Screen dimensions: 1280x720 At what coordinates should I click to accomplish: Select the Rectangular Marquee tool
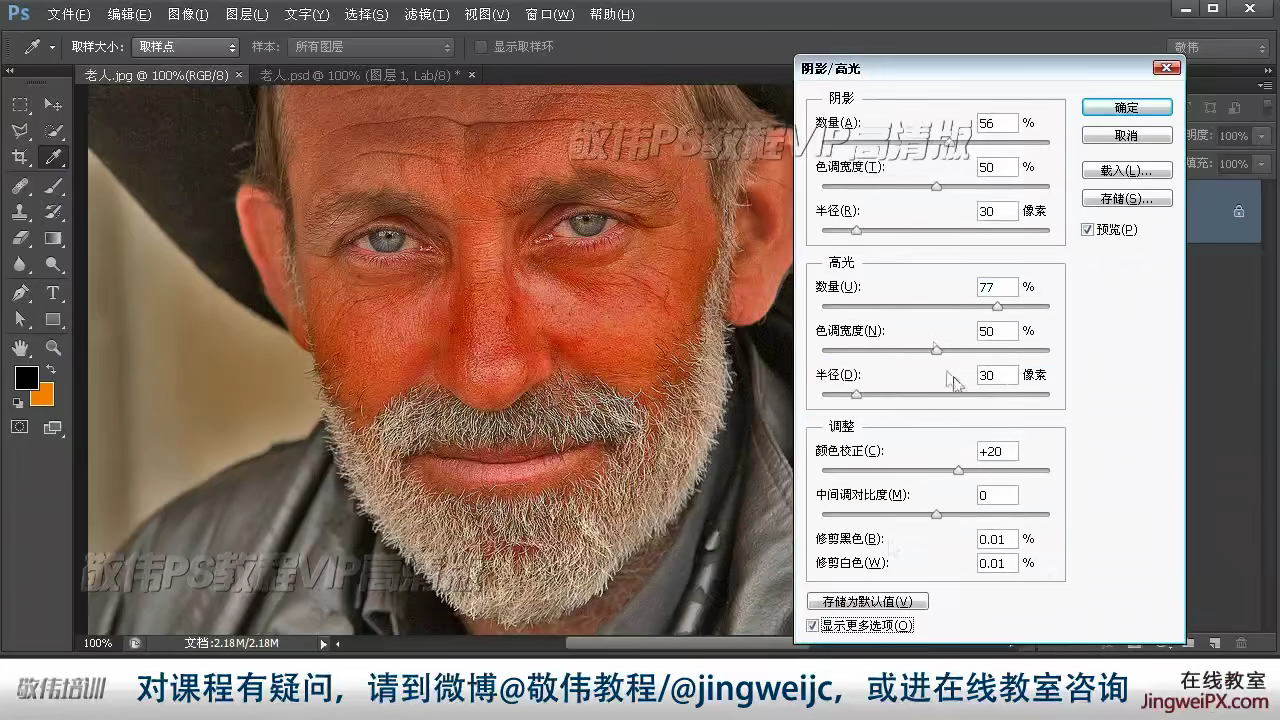[20, 105]
